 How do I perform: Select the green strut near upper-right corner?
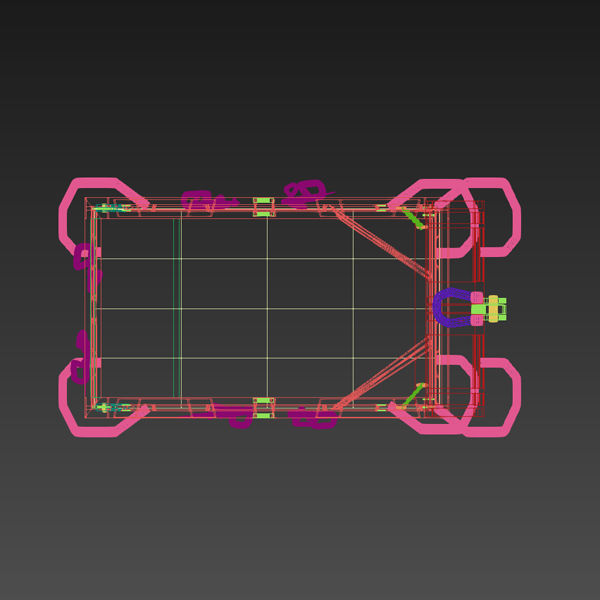pos(412,218)
